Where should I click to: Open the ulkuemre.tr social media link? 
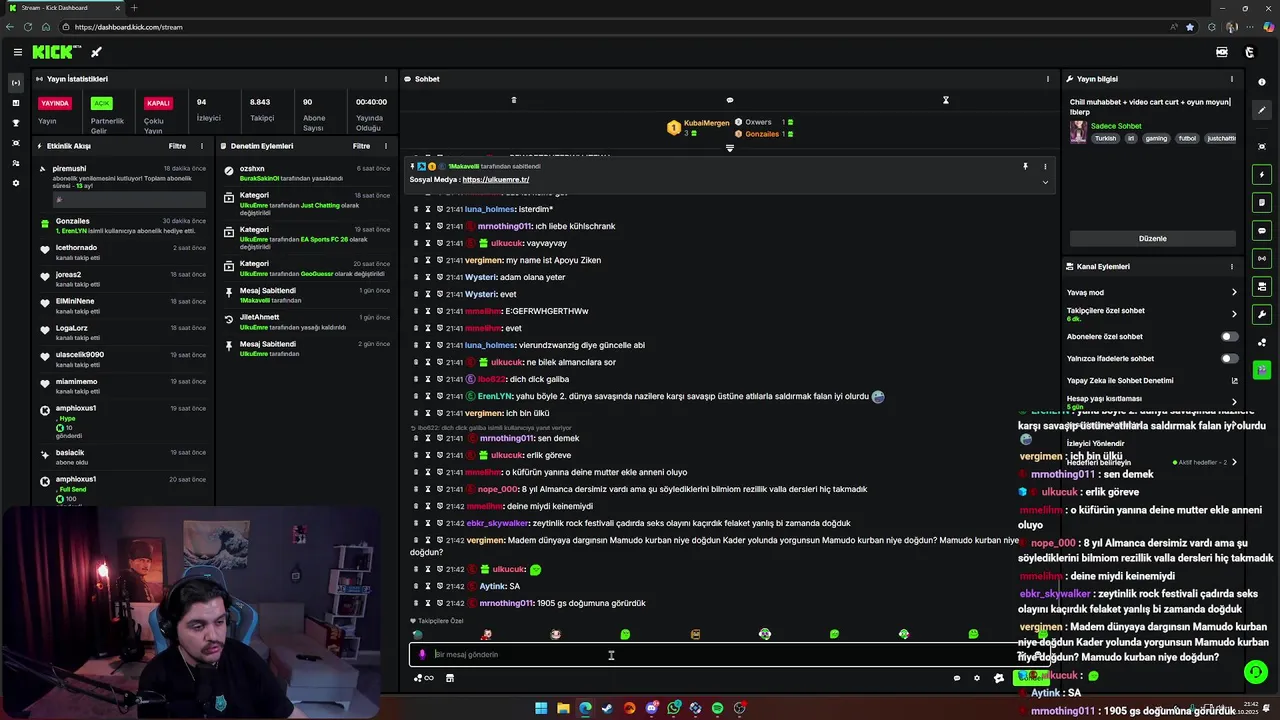(x=496, y=180)
